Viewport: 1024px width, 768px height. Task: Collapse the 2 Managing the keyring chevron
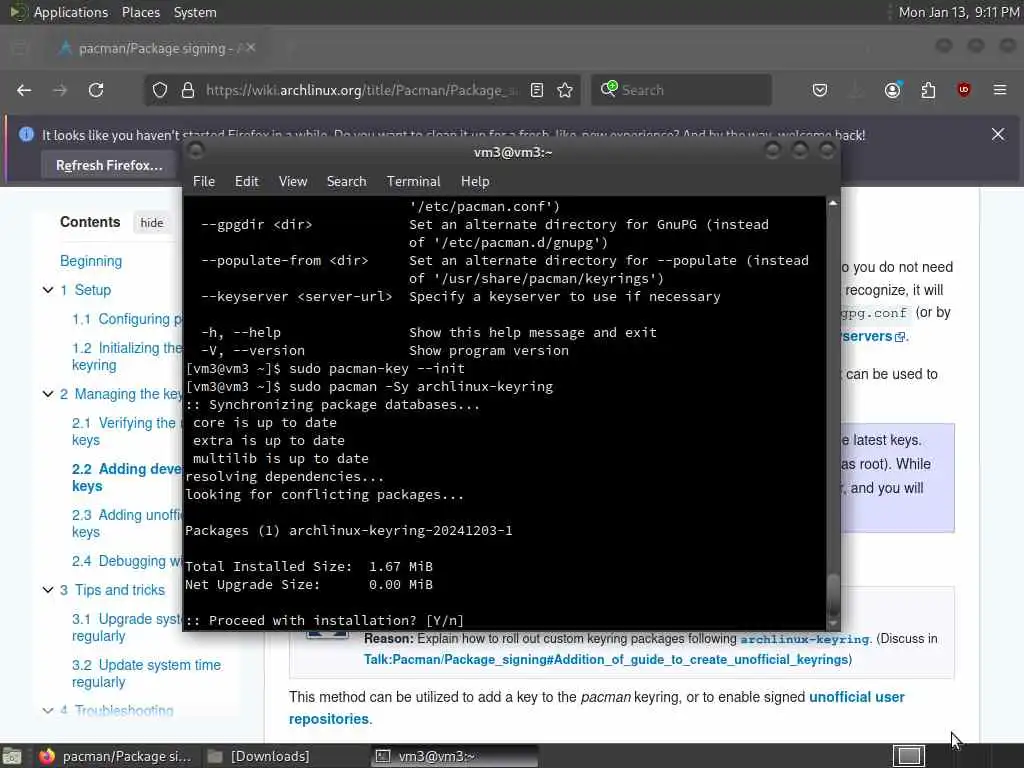48,394
